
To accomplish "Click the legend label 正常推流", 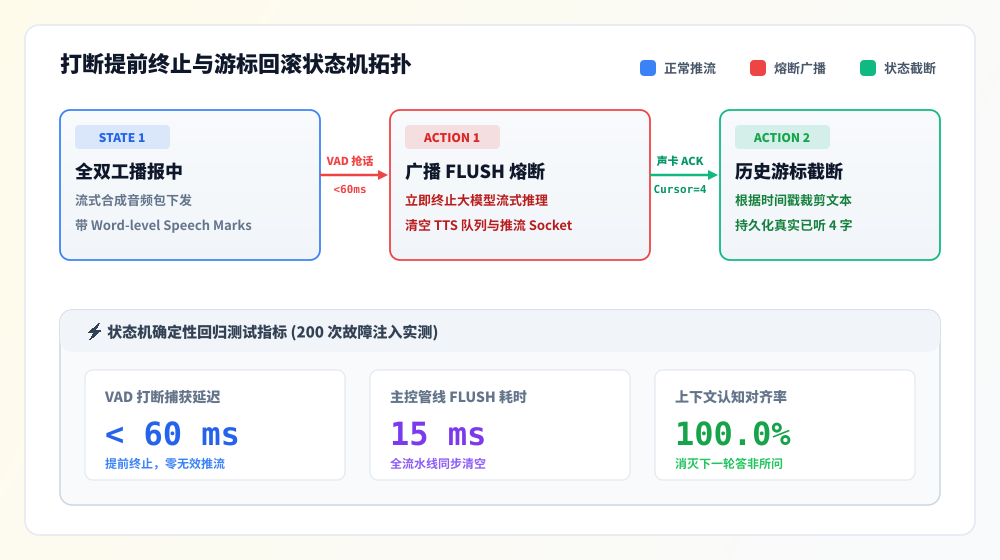I will [690, 68].
